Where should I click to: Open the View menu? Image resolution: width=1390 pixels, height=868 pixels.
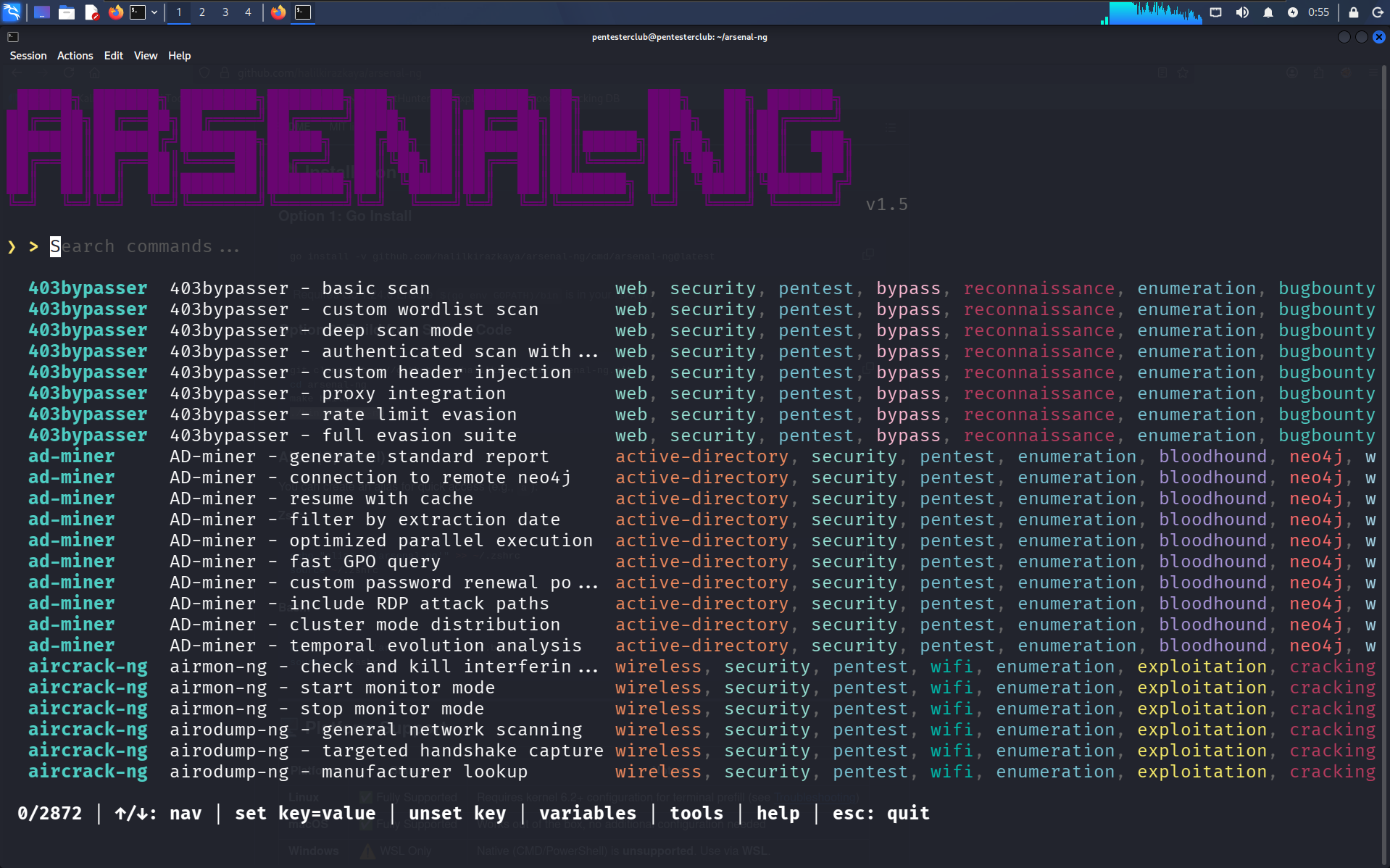[146, 56]
